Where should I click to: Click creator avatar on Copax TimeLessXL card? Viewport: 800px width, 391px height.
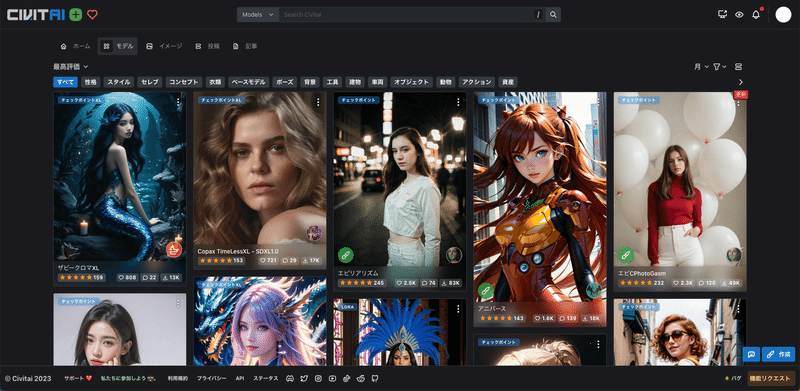point(314,234)
